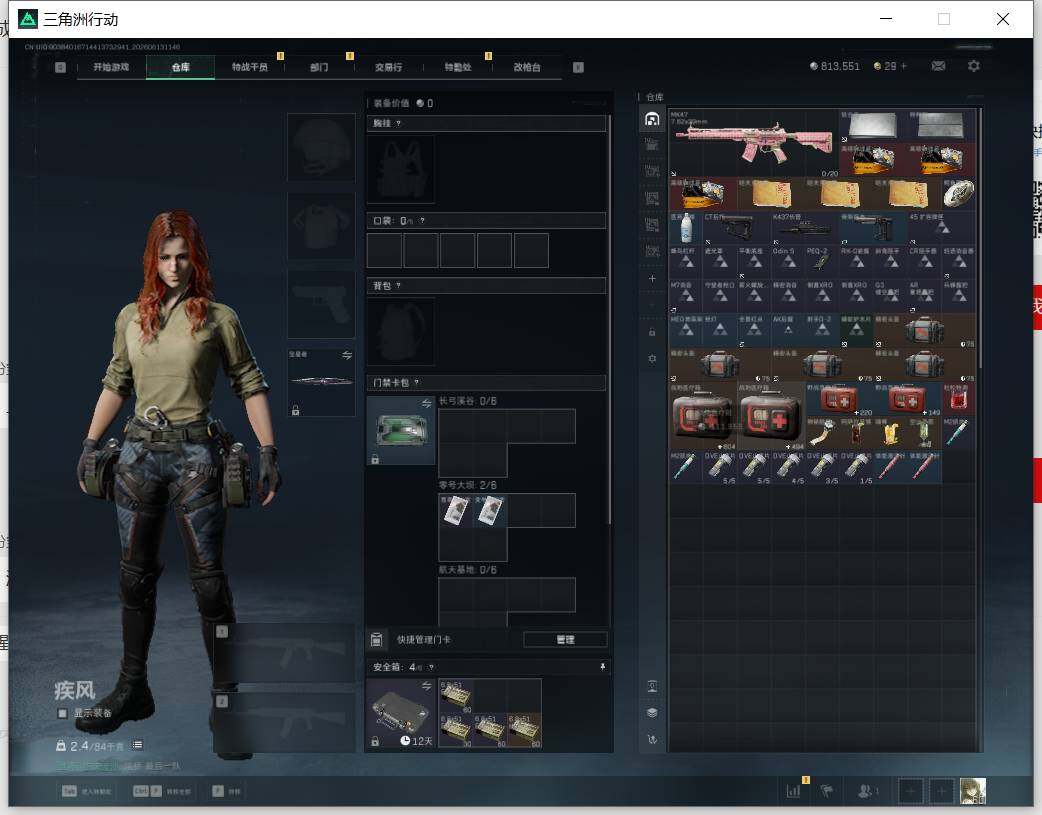Click the empty body armor slot
This screenshot has width=1042, height=815.
tap(321, 226)
